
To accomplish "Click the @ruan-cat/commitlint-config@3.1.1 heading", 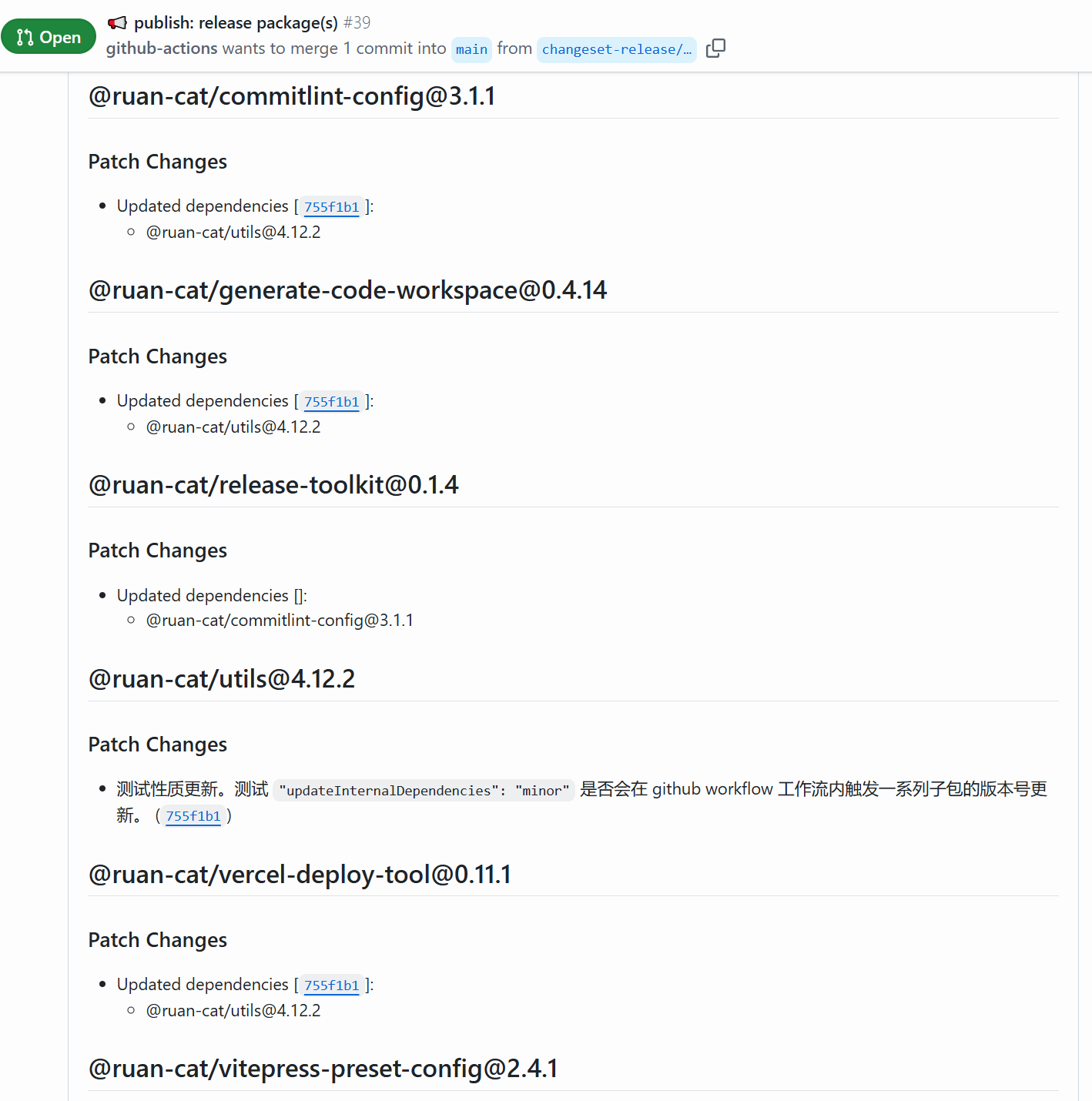I will (292, 96).
